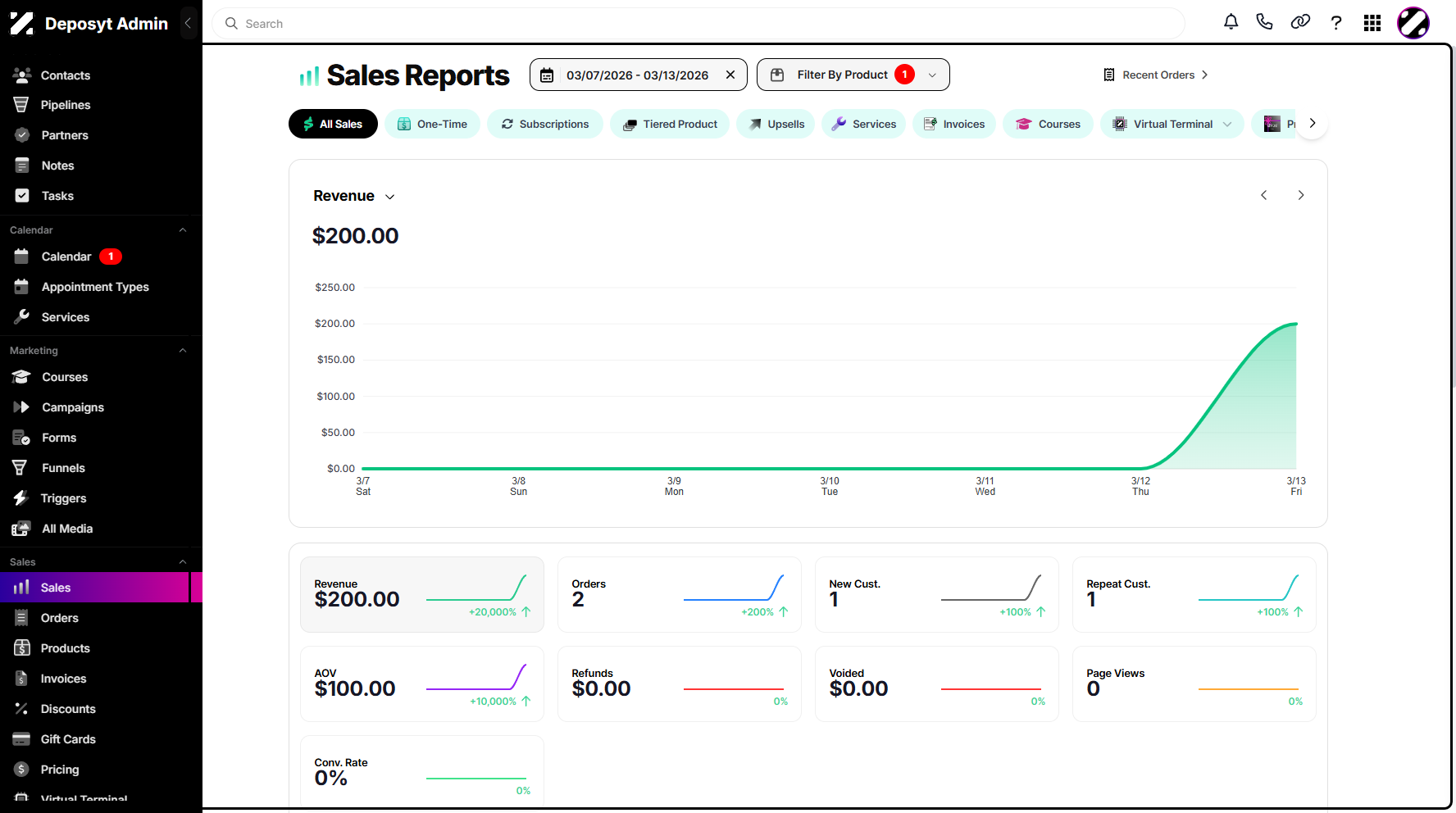Switch to the Subscriptions tab
The width and height of the screenshot is (1456, 813).
[x=545, y=124]
